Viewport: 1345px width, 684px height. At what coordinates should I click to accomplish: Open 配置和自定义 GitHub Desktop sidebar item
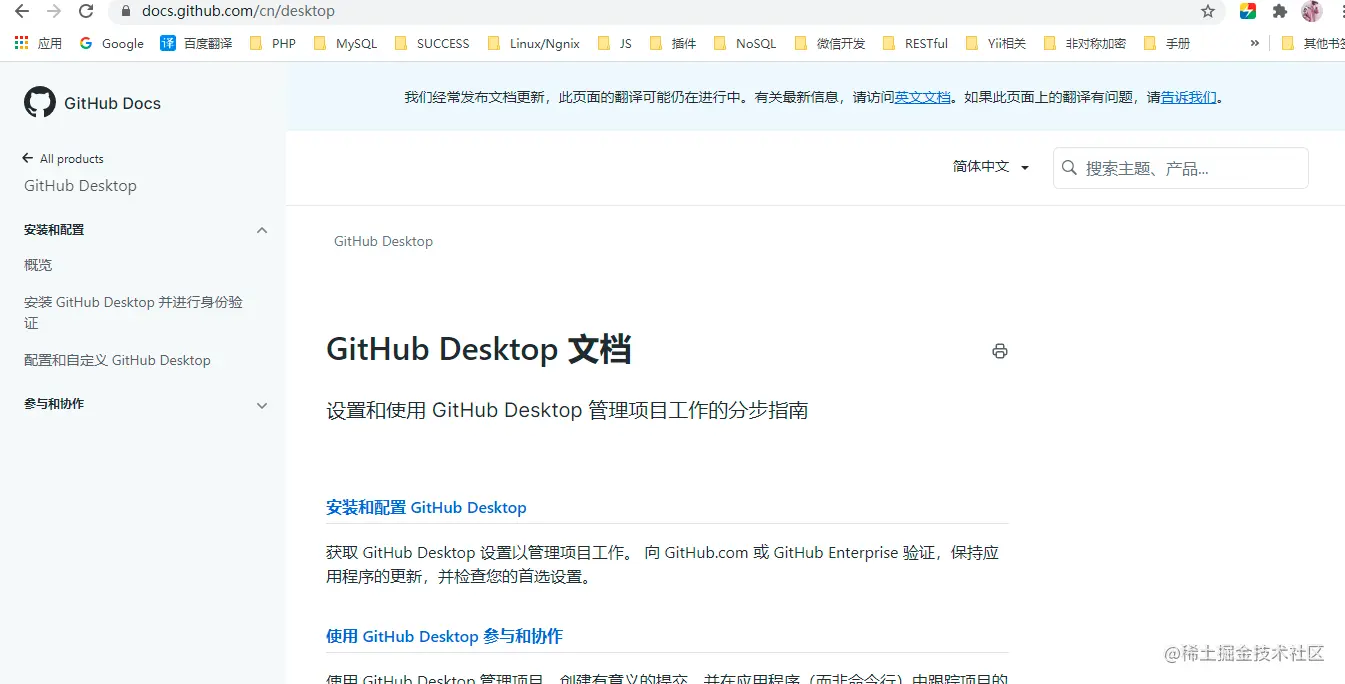pos(117,360)
